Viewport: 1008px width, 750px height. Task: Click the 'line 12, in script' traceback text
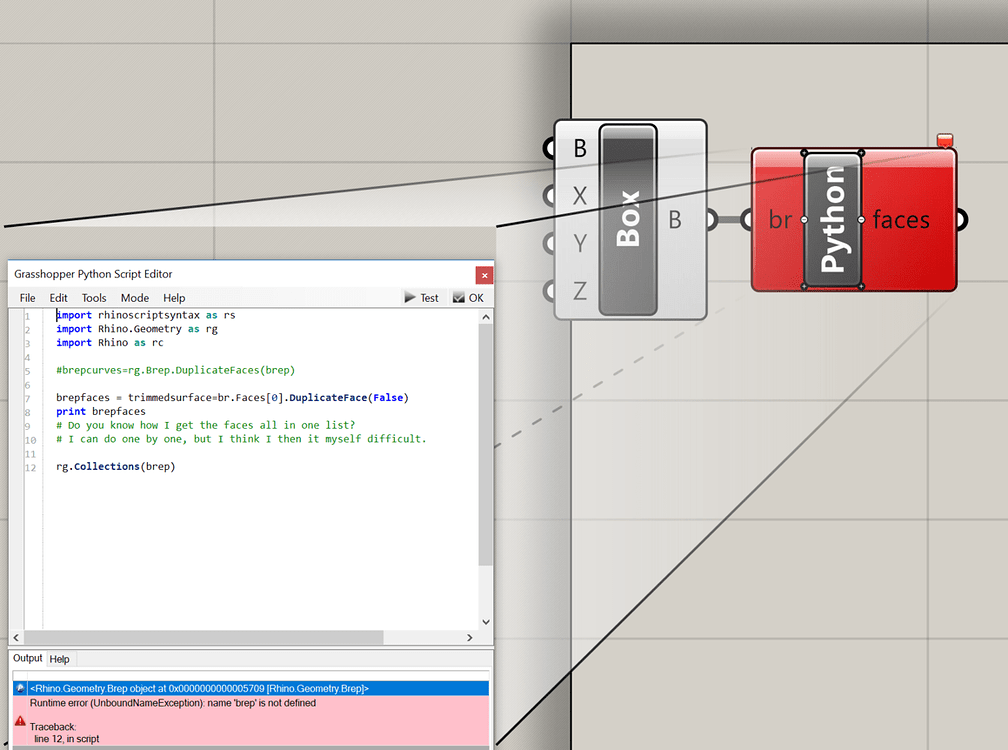tap(67, 739)
